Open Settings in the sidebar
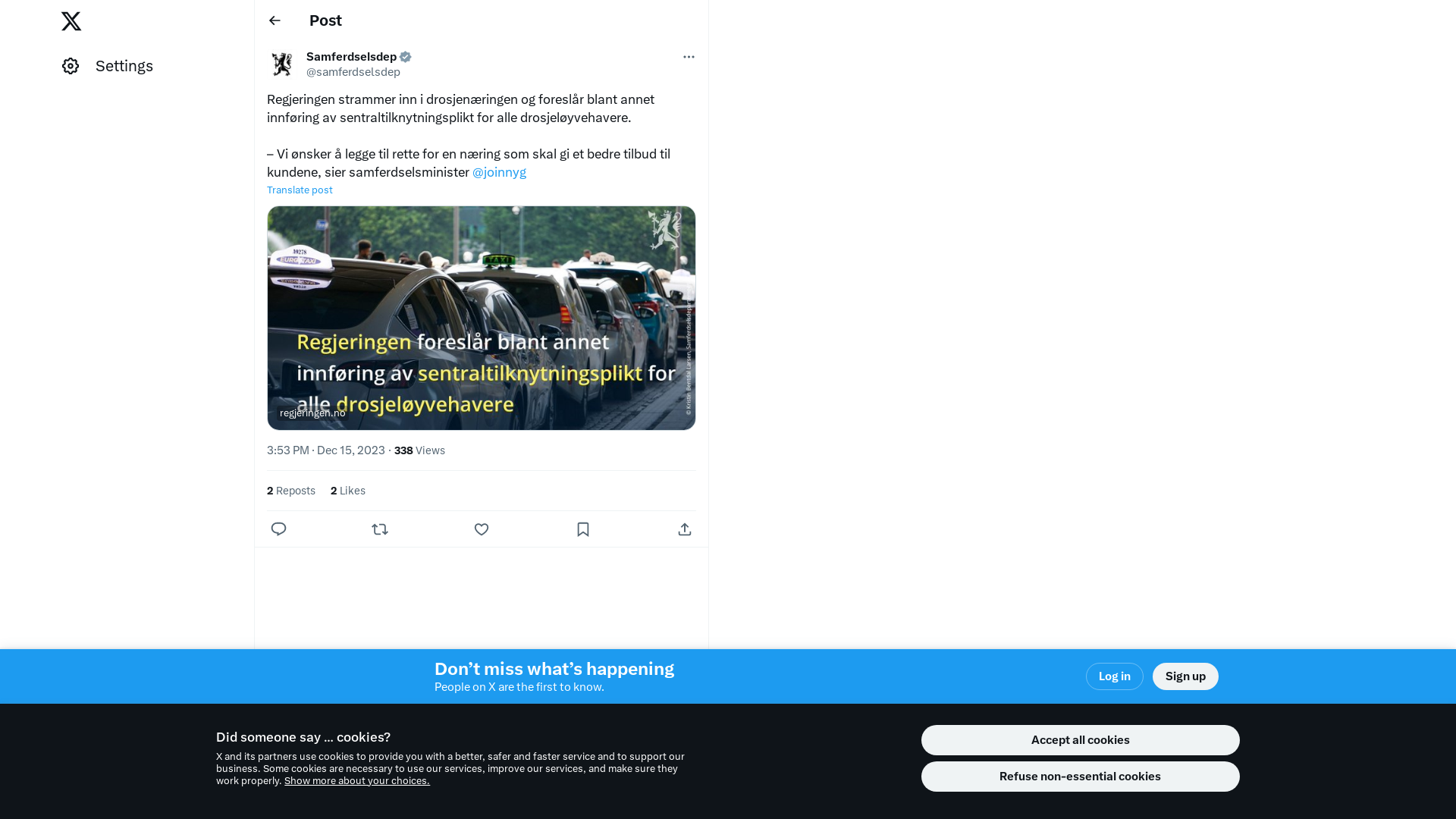1456x819 pixels. point(108,66)
